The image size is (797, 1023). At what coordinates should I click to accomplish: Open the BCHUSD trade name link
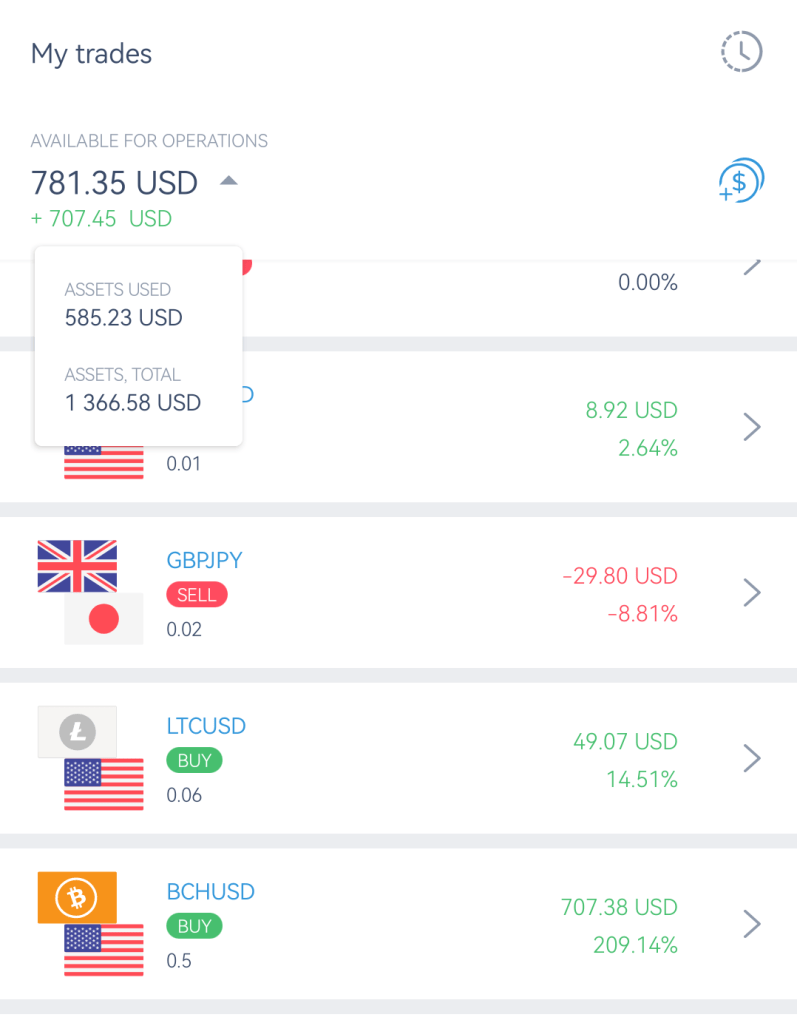click(x=210, y=892)
